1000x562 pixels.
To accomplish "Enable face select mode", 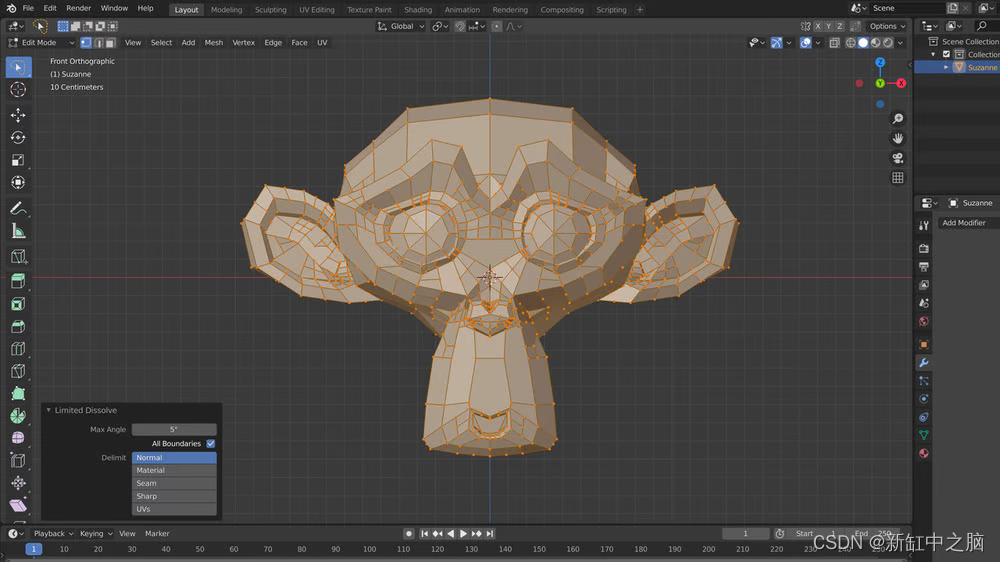I will click(110, 43).
